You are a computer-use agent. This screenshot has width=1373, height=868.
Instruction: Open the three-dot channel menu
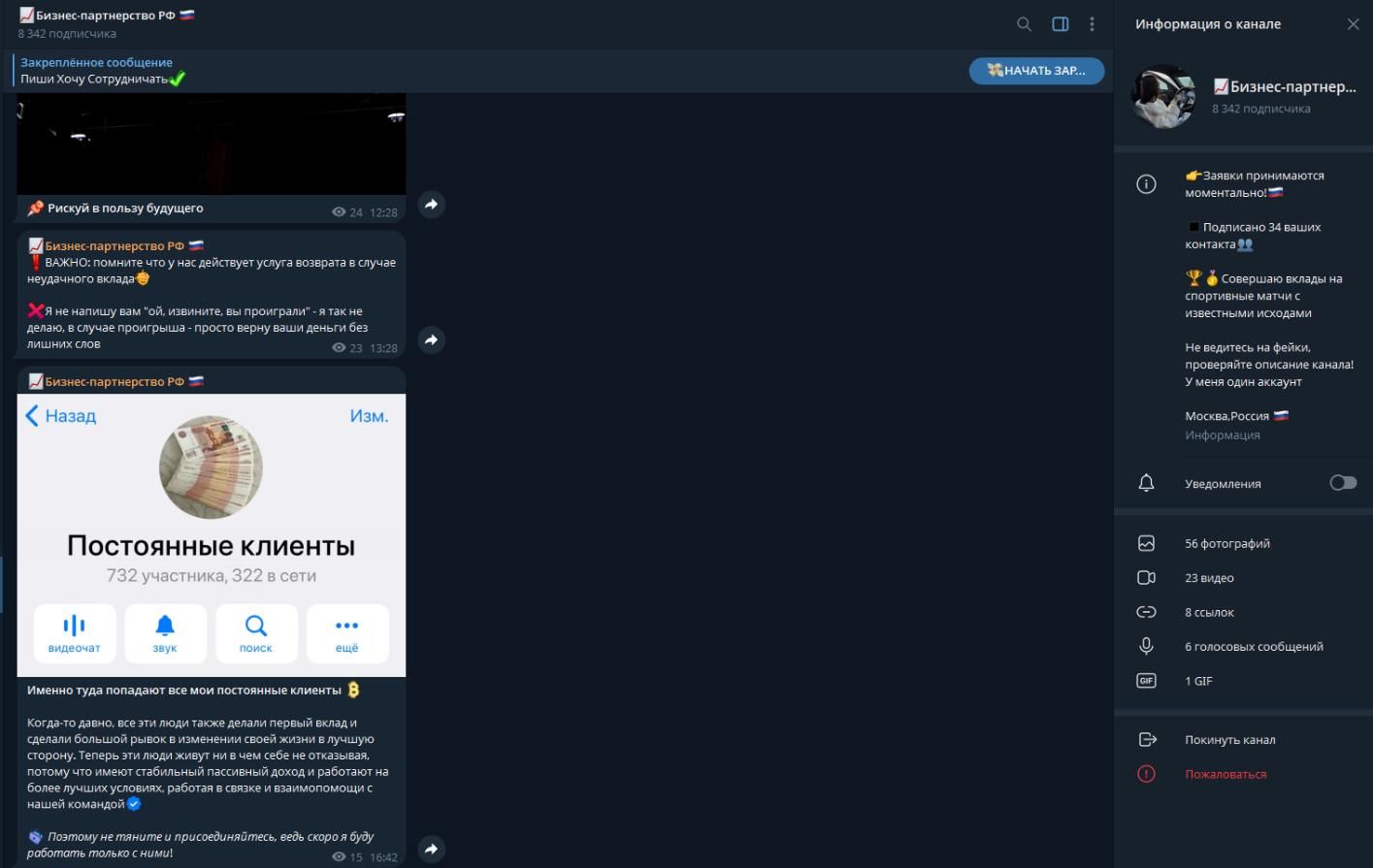coord(1092,24)
